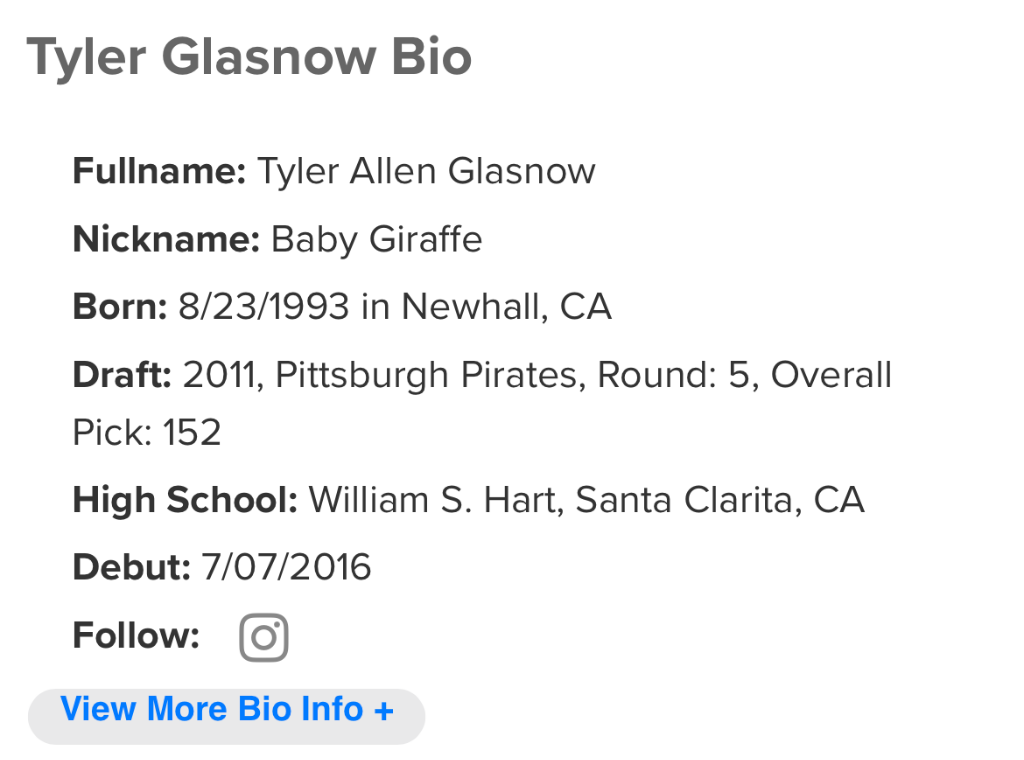Click the Baby Giraffe nickname text
The height and width of the screenshot is (760, 1024).
pos(376,240)
